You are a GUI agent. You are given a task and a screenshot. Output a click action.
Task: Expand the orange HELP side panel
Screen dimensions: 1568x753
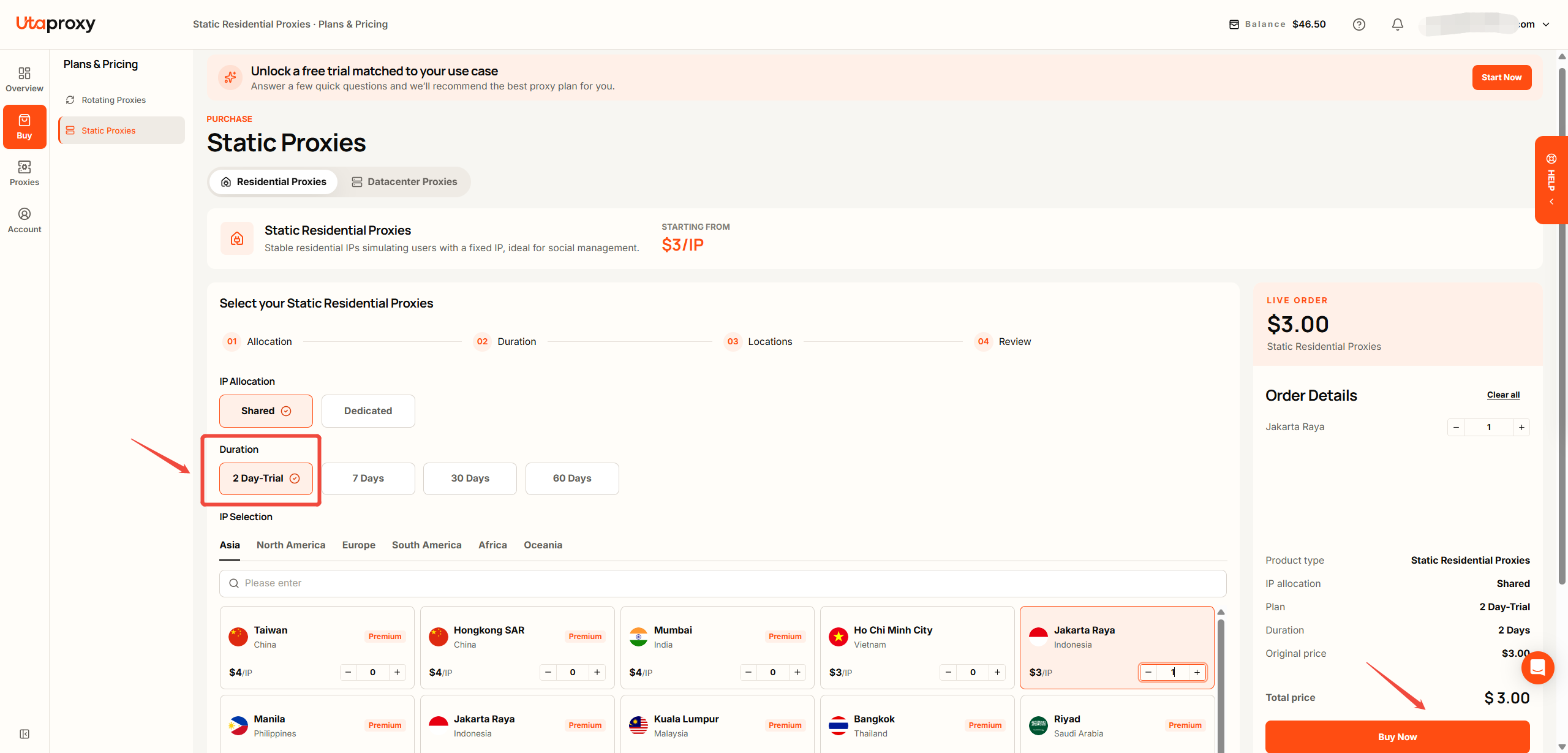click(1551, 180)
